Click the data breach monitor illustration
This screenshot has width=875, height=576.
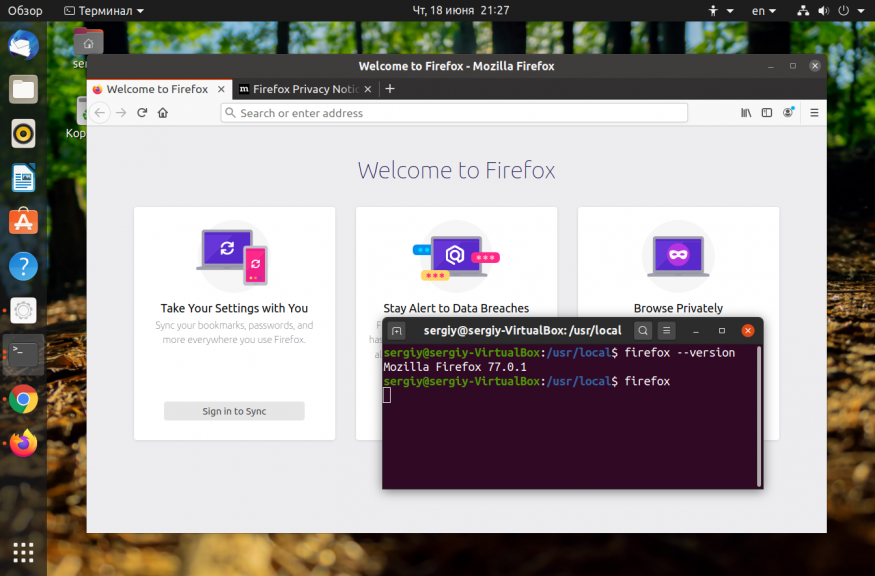(x=456, y=256)
